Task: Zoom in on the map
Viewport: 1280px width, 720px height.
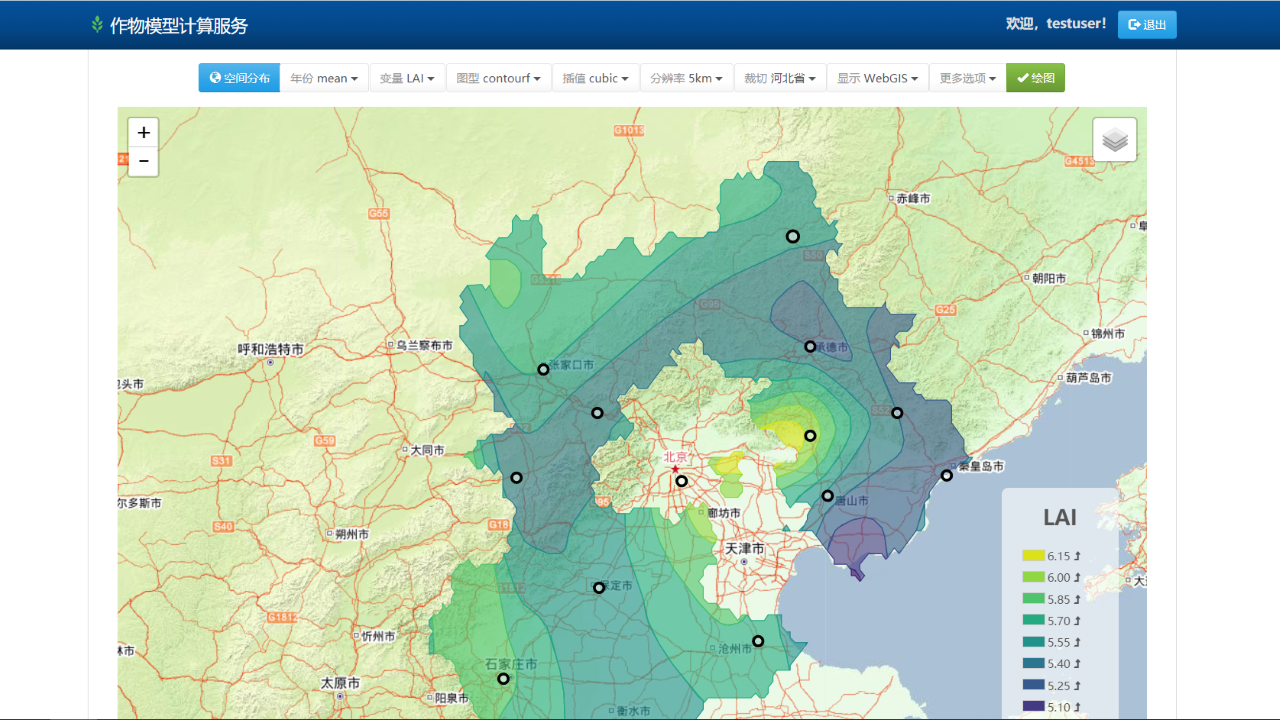Action: coord(143,133)
